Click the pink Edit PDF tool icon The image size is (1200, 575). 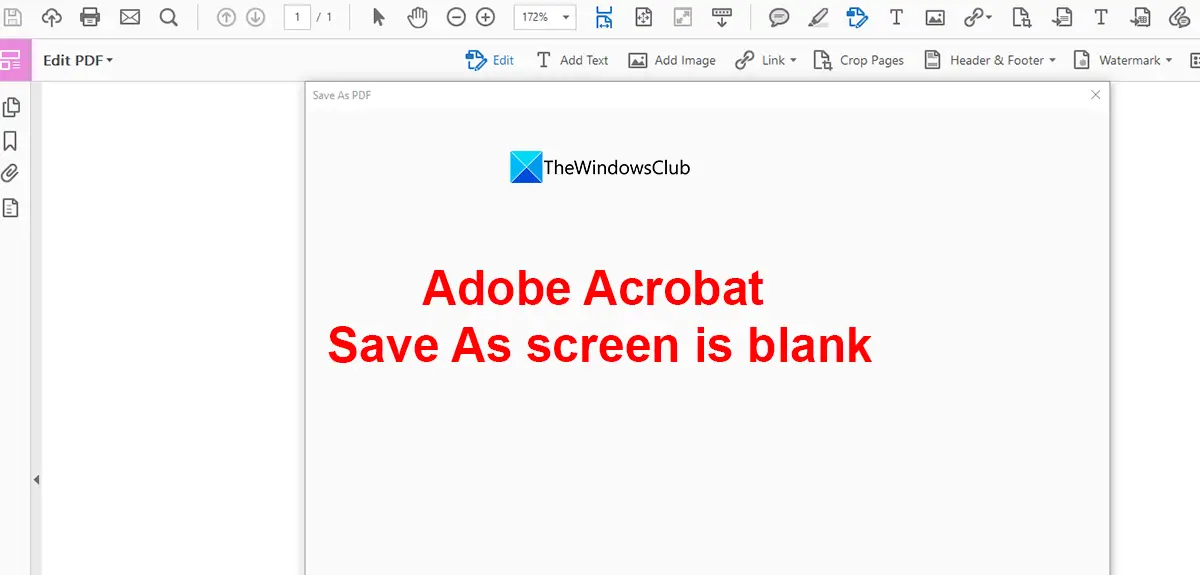click(11, 60)
